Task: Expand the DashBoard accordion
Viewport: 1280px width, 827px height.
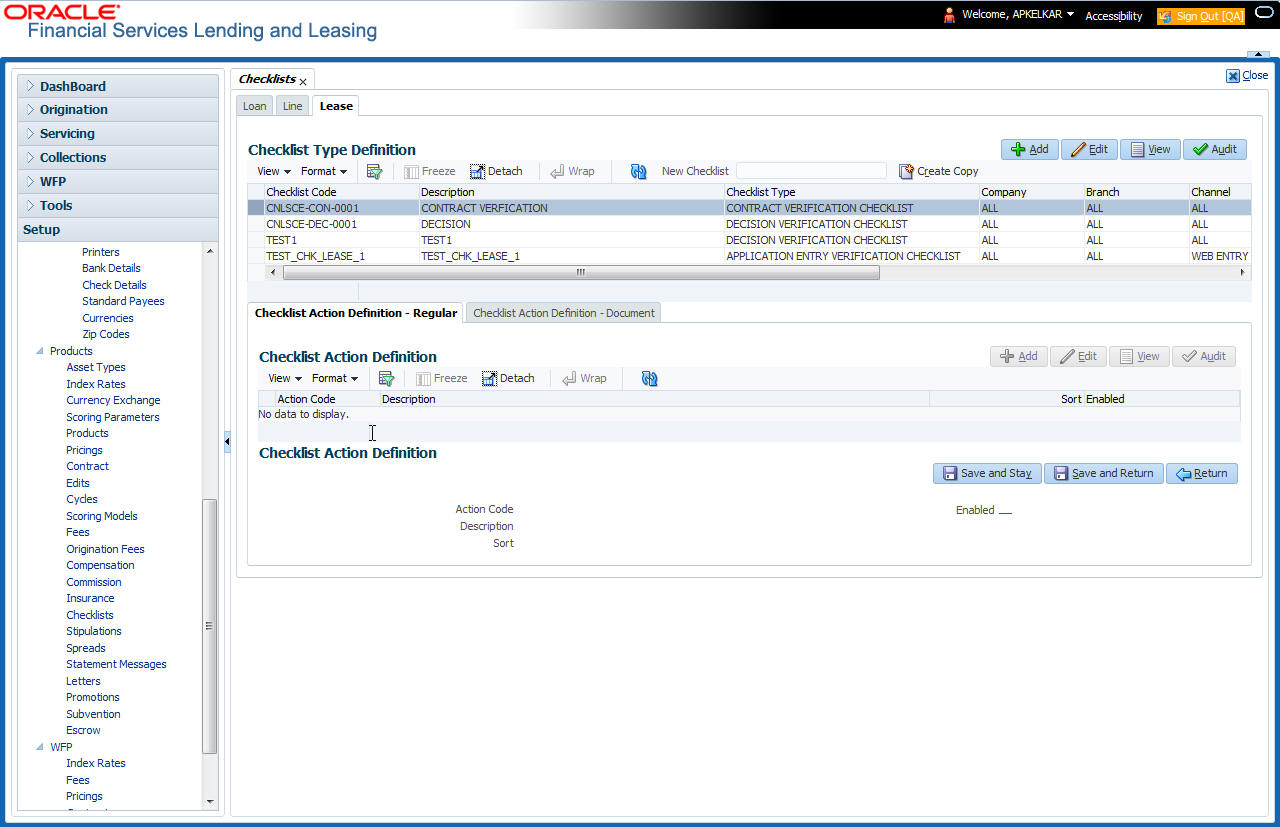Action: point(118,86)
